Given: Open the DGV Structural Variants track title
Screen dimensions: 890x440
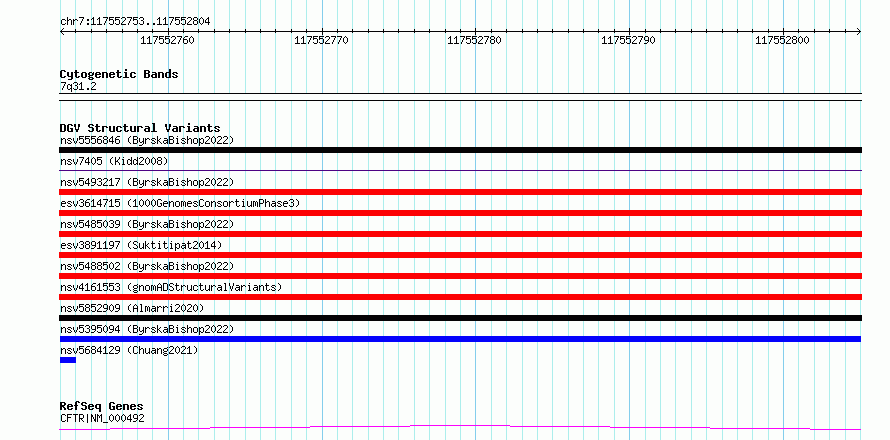Looking at the screenshot, I should pyautogui.click(x=140, y=128).
